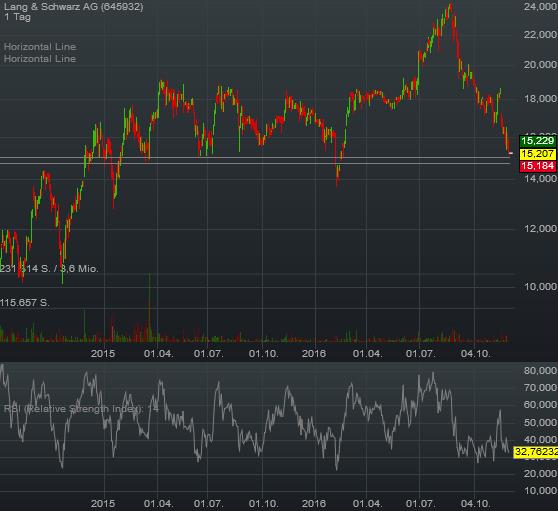Click the first Horizontal Line legend entry
Image resolution: width=558 pixels, height=511 pixels.
coord(40,47)
